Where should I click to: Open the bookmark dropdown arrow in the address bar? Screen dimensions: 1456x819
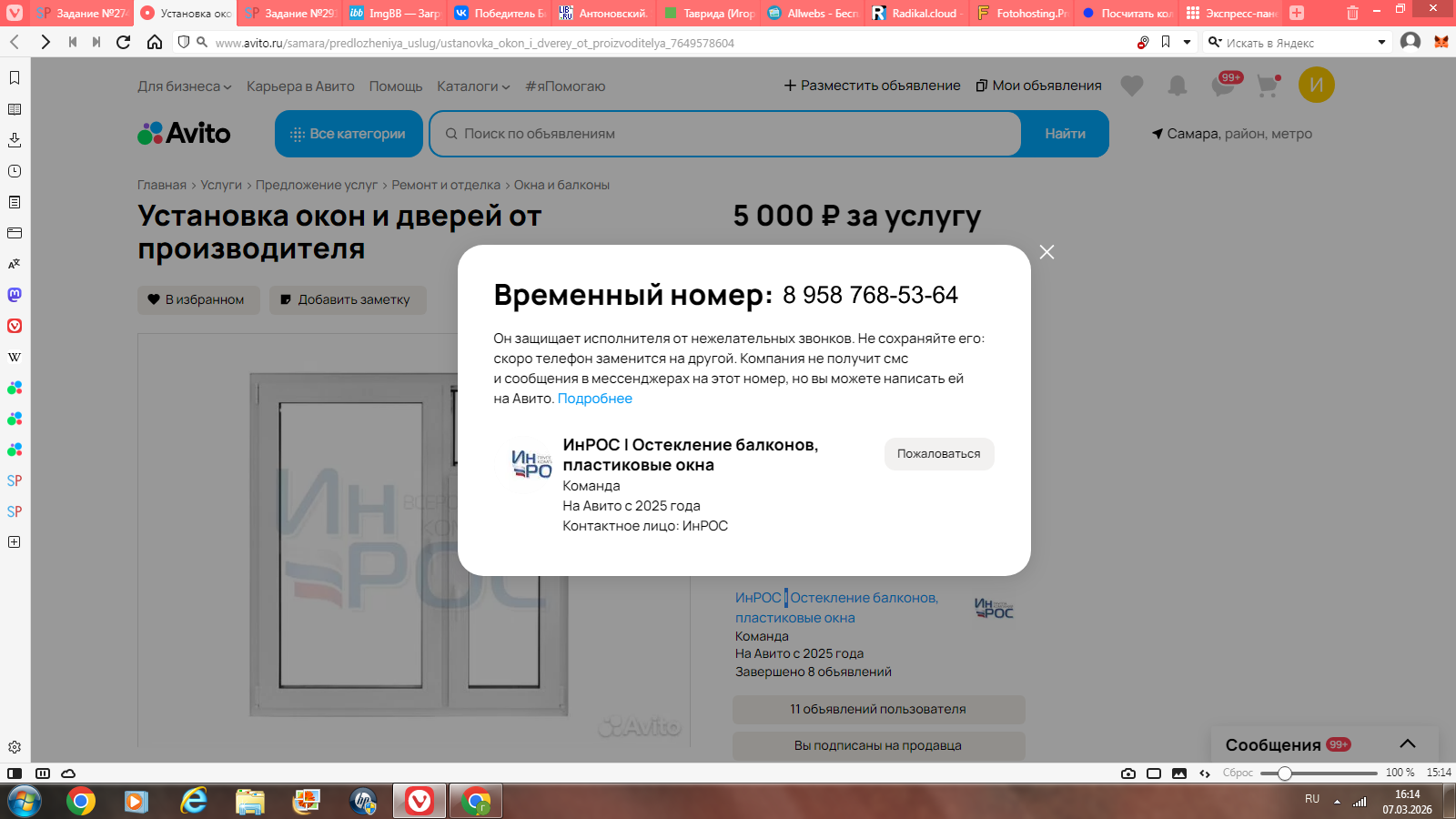[x=1187, y=42]
